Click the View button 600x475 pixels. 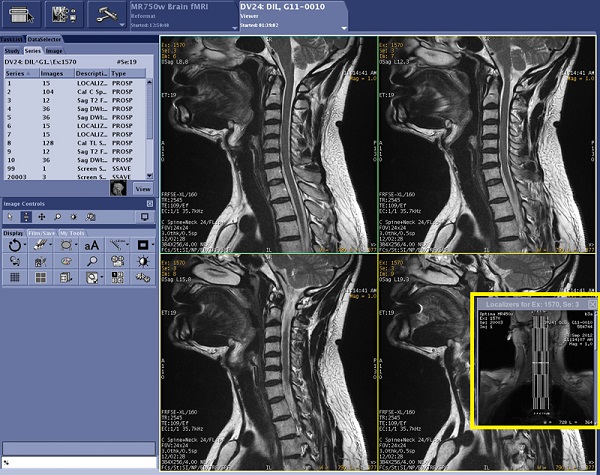(142, 188)
